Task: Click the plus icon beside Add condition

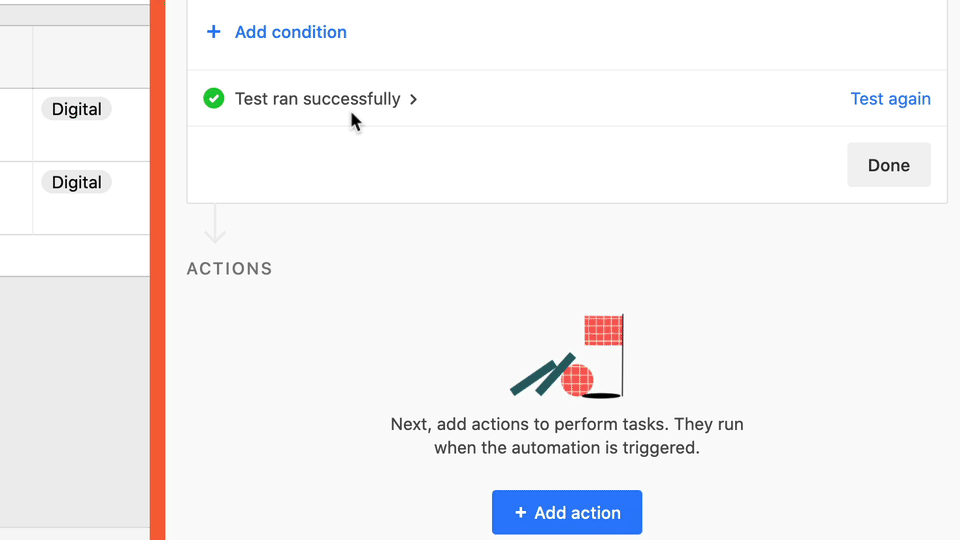Action: click(213, 32)
